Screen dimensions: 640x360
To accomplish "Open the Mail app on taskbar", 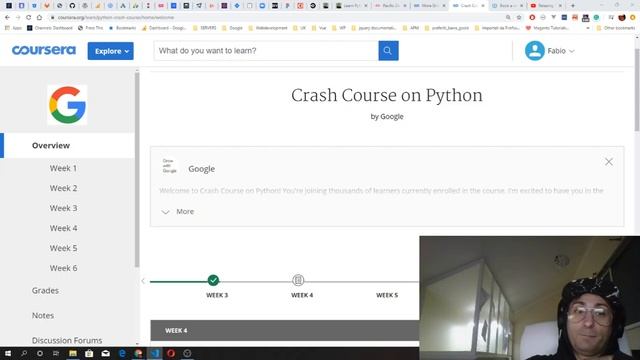I will [105, 353].
